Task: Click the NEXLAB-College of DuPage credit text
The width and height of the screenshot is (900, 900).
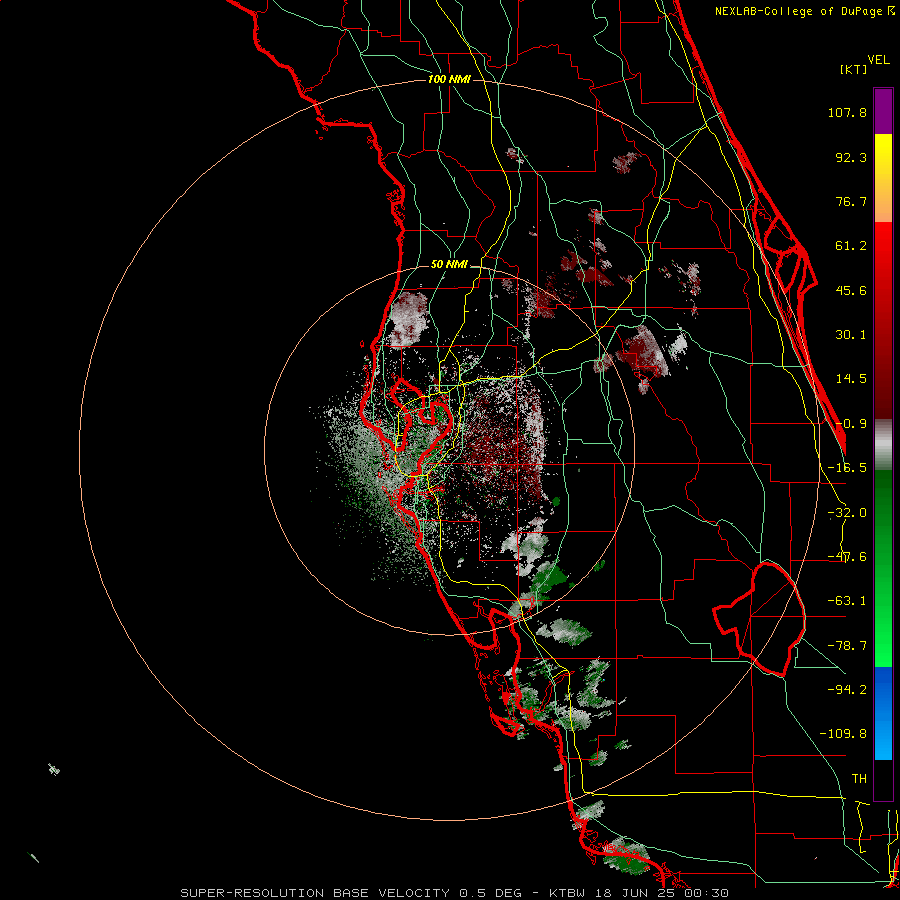Action: pos(799,11)
